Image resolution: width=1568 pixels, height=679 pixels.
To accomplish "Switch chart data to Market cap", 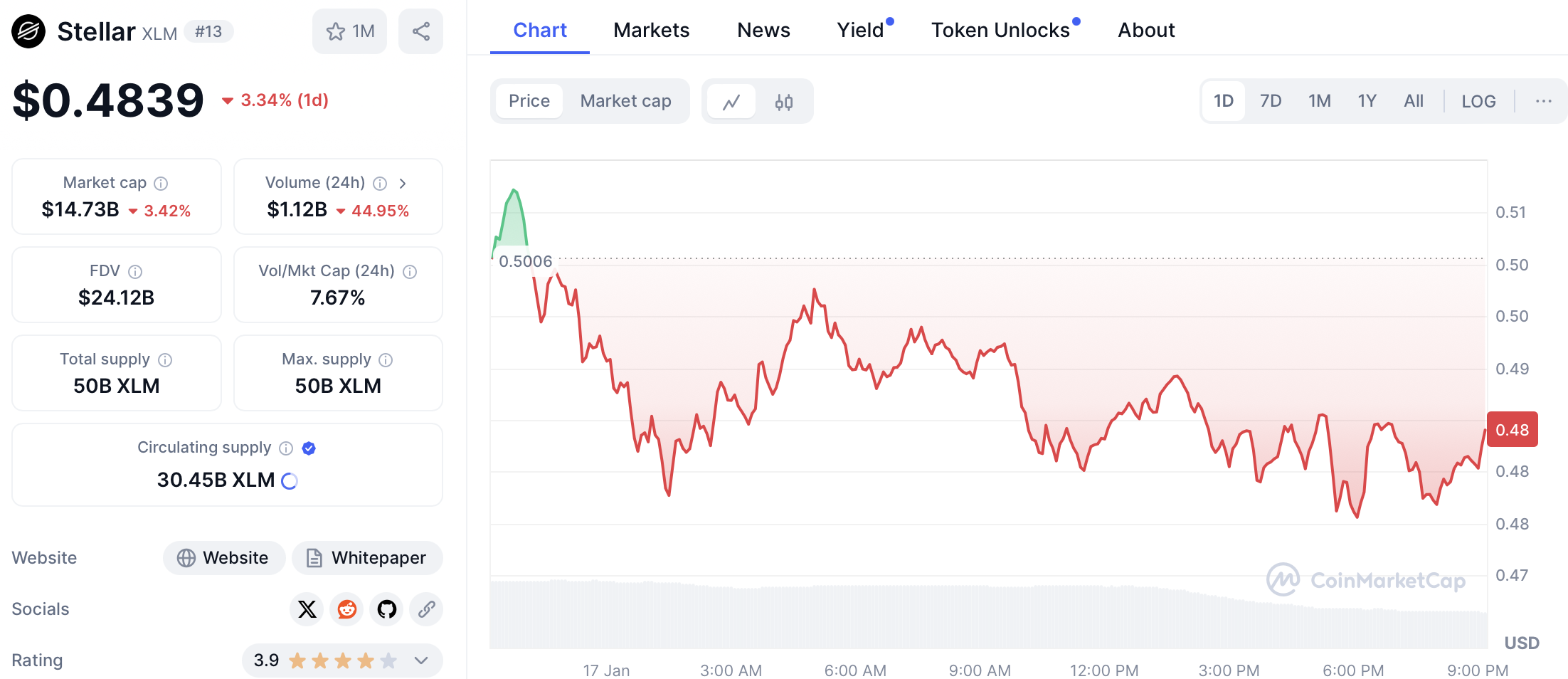I will (x=625, y=101).
